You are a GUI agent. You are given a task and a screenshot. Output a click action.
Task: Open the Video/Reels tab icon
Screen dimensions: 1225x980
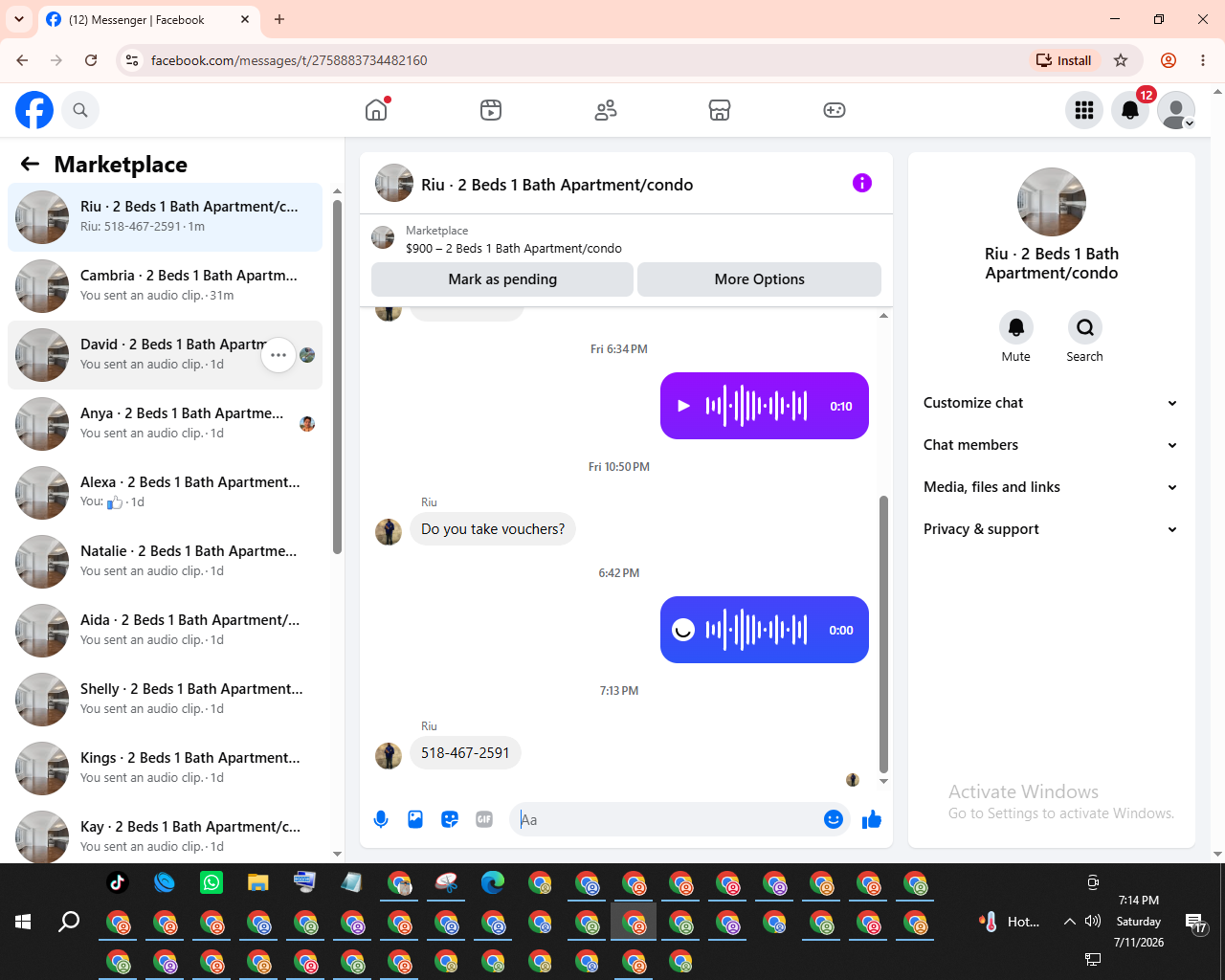tap(491, 110)
